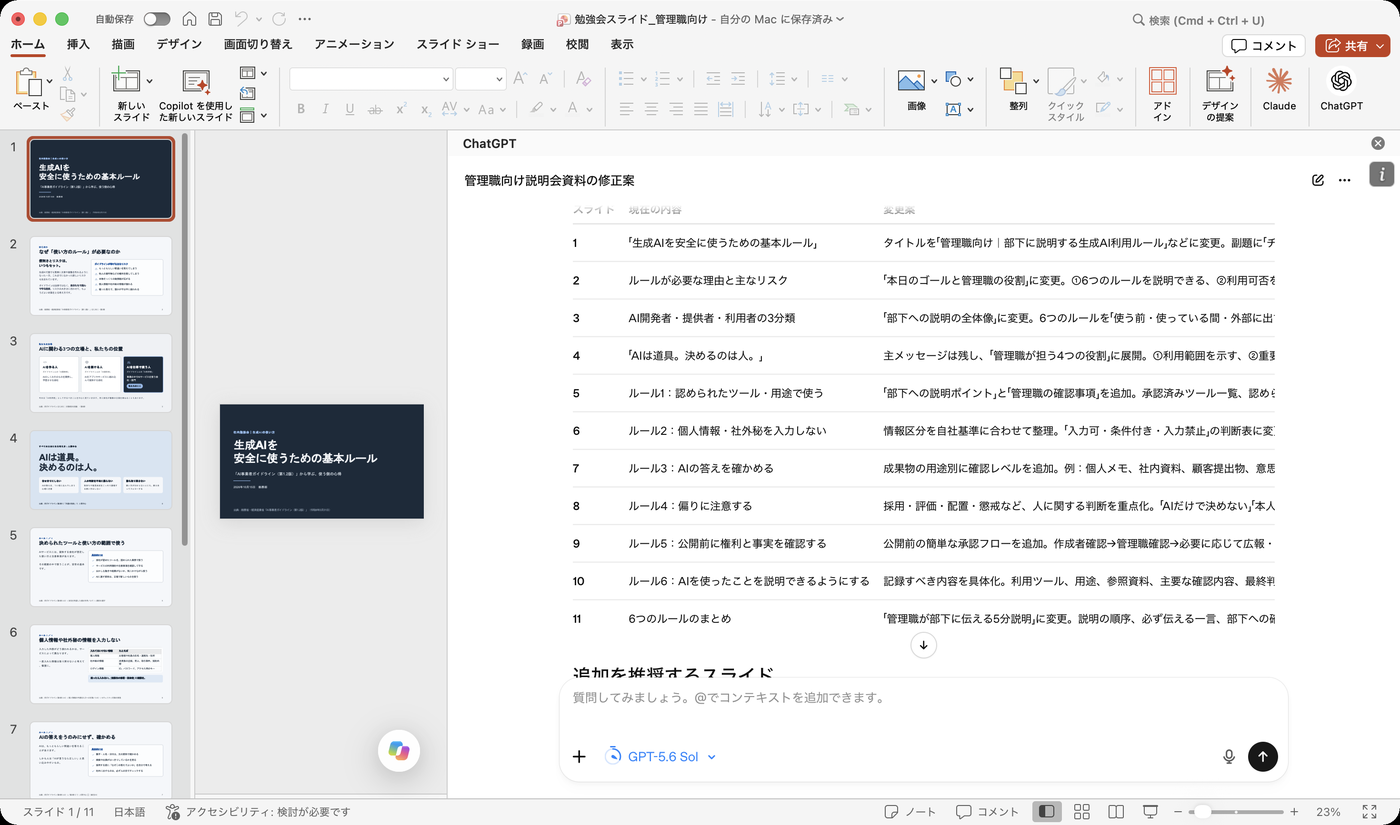Open reading view from the status bar
Image resolution: width=1400 pixels, height=825 pixels.
tap(1116, 812)
